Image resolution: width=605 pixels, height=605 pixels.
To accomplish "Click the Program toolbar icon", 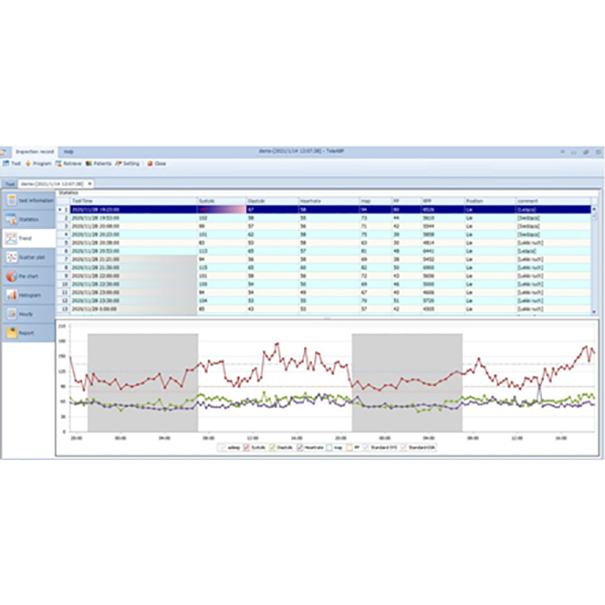I will 28,164.
